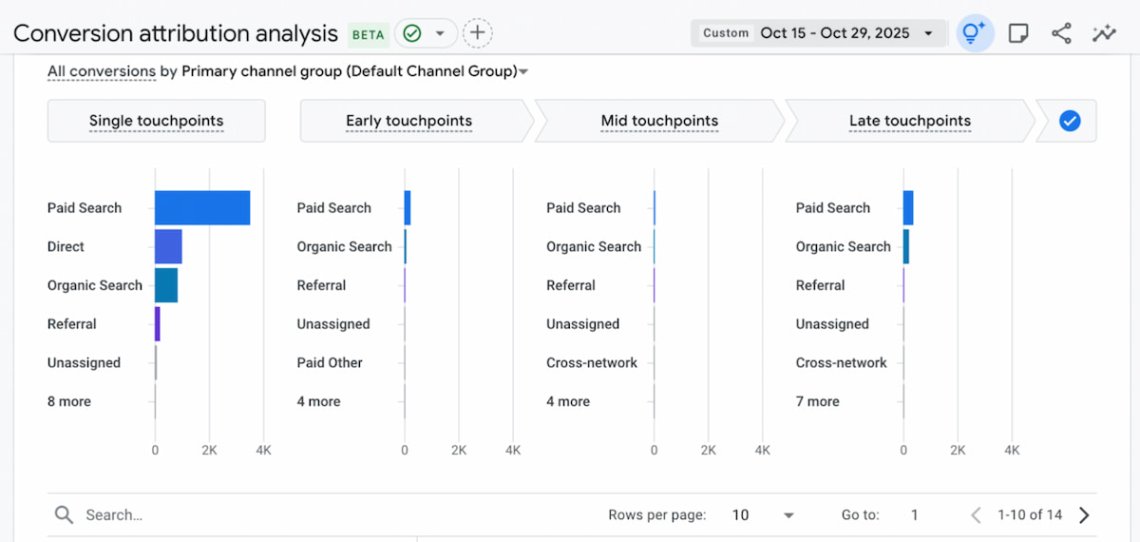Click '7 more' under Late touchpoints
The width and height of the screenshot is (1140, 542).
(817, 402)
